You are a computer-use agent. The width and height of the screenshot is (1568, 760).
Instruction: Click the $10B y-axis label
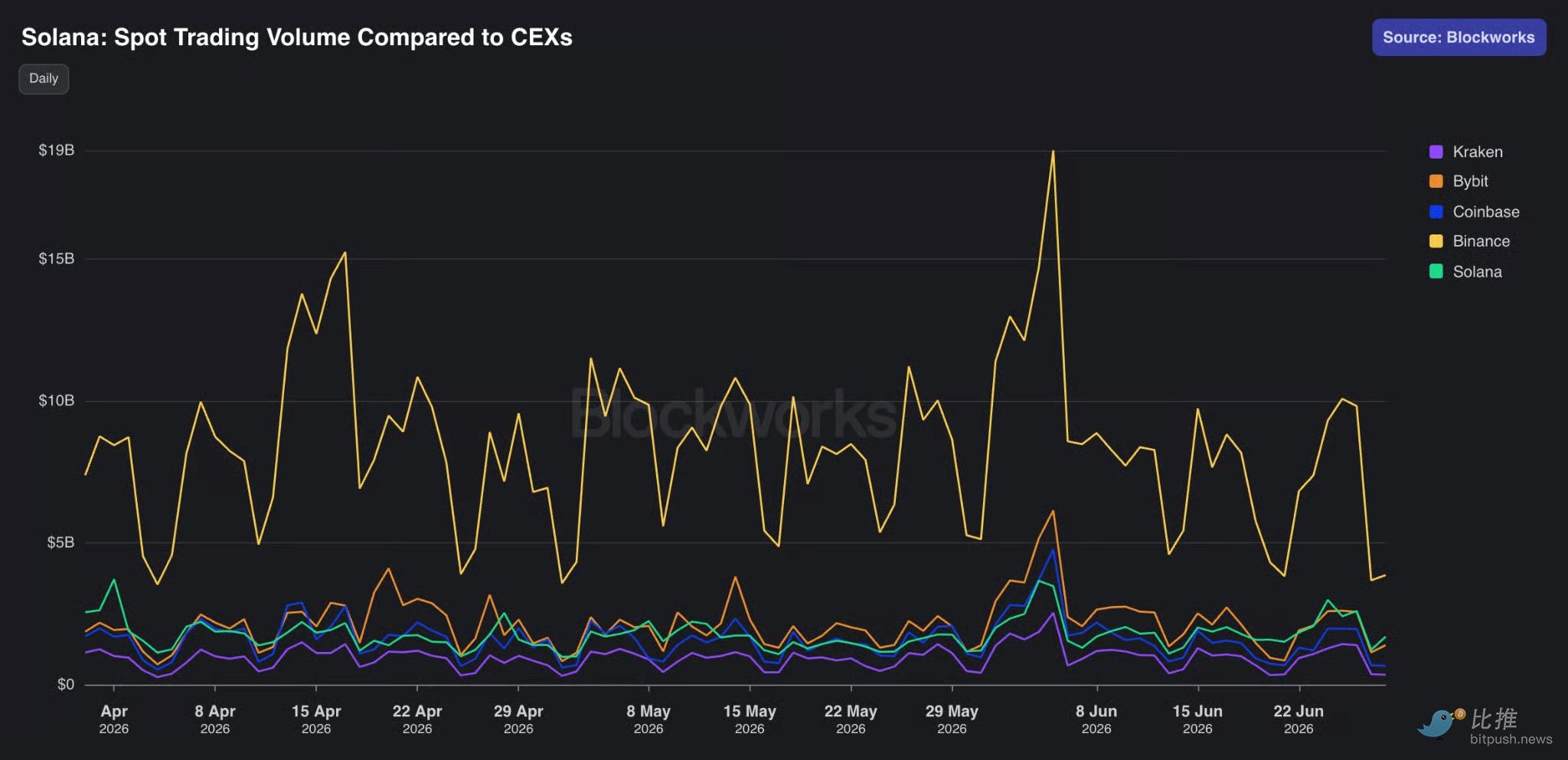pos(57,401)
